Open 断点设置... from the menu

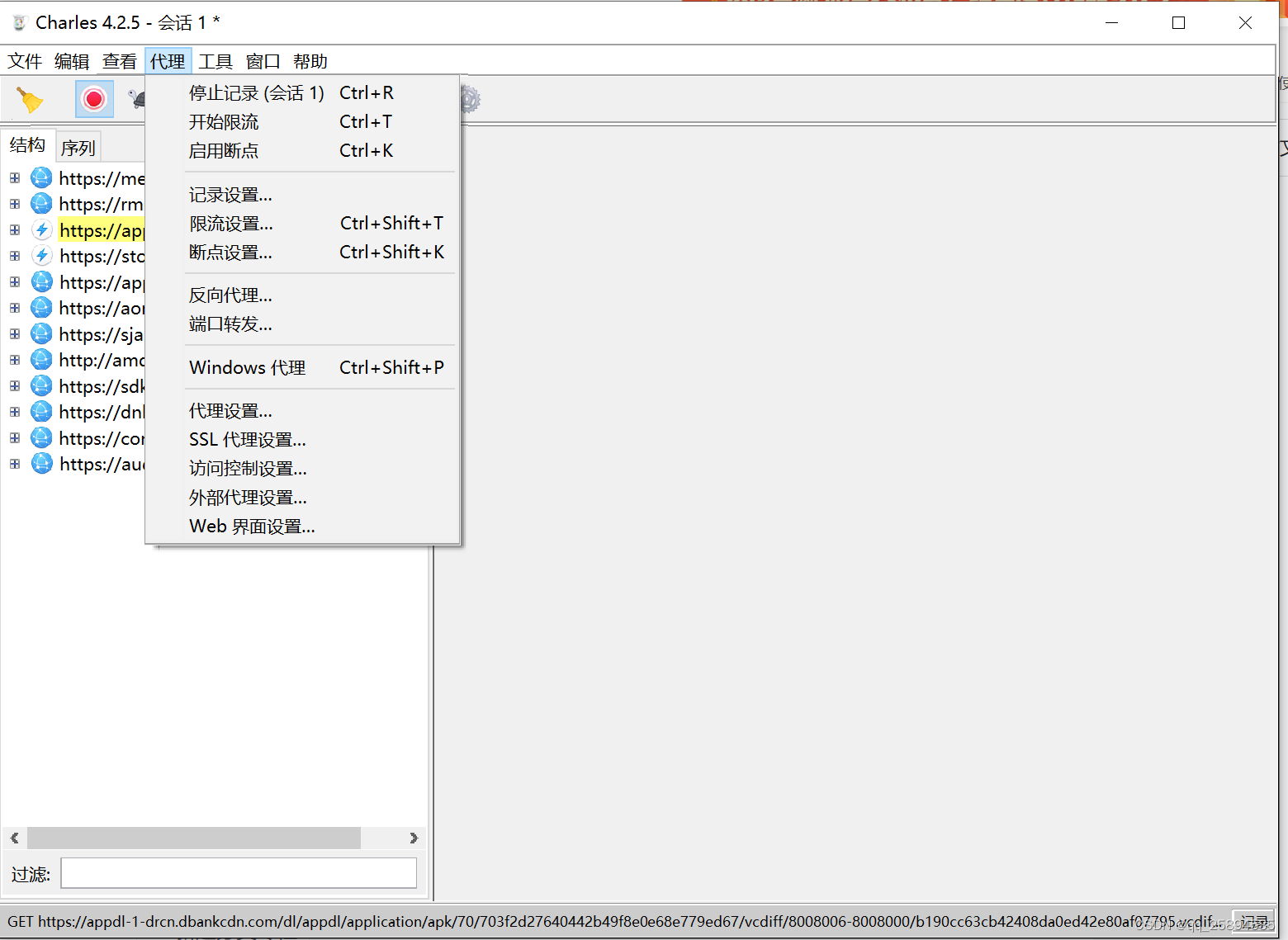(x=302, y=253)
